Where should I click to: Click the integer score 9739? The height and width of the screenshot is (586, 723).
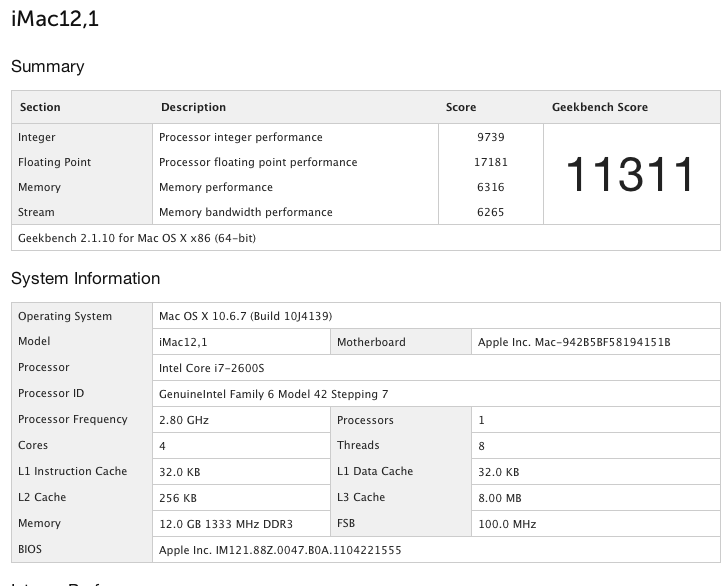coord(491,137)
